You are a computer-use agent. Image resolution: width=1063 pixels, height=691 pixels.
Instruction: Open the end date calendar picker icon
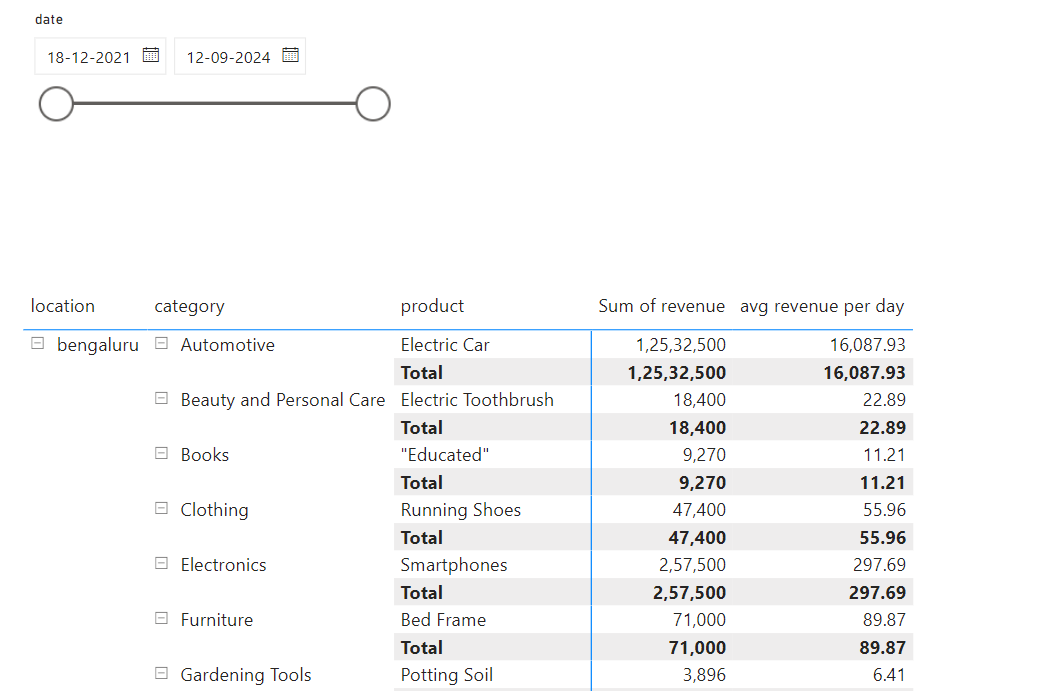pyautogui.click(x=290, y=55)
